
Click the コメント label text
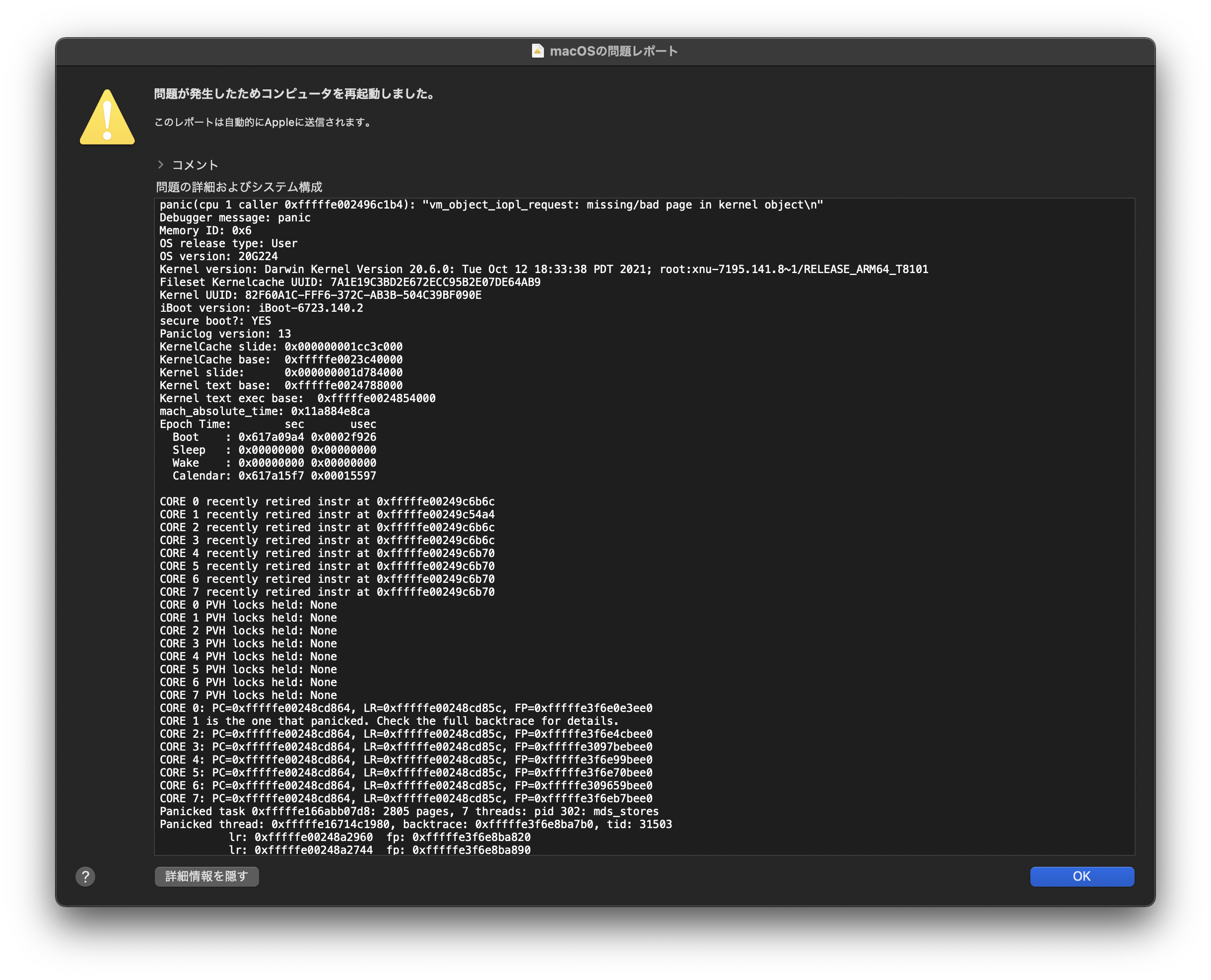click(195, 165)
